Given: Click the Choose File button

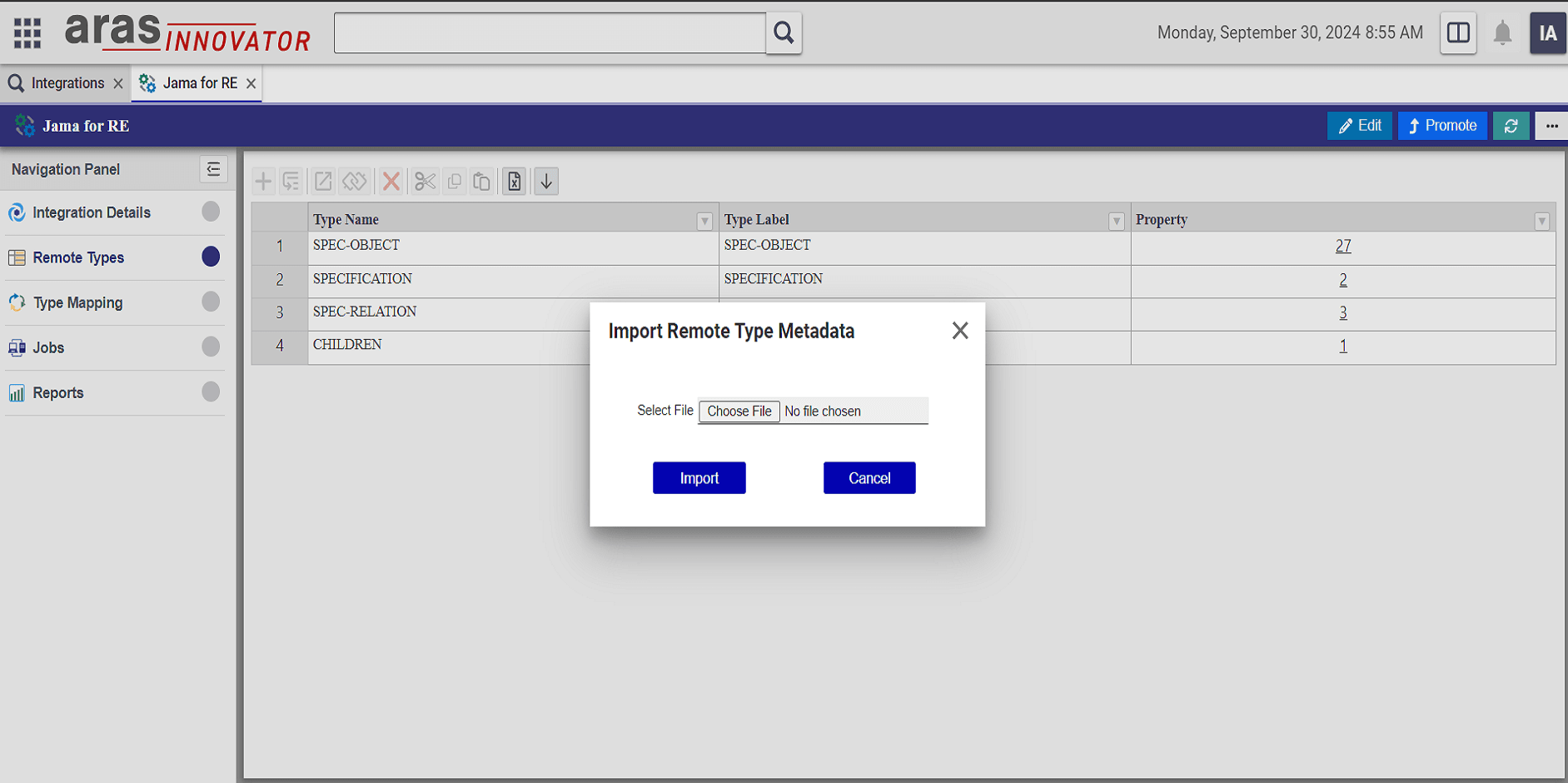Looking at the screenshot, I should 739,411.
